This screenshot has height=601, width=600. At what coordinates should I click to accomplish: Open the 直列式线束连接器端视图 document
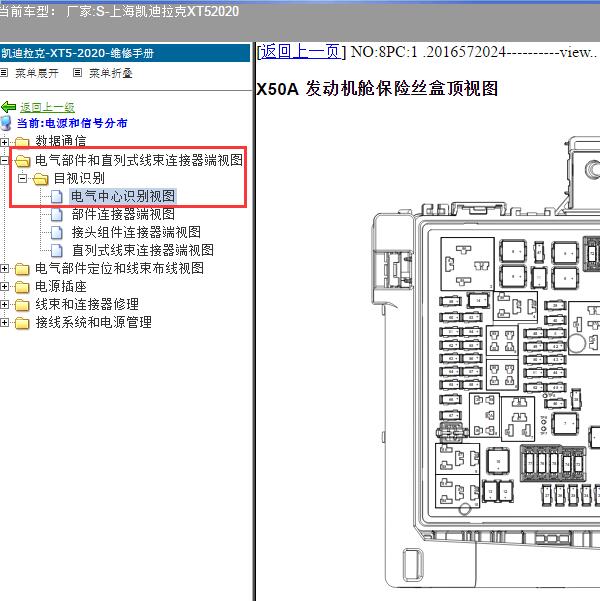(143, 250)
